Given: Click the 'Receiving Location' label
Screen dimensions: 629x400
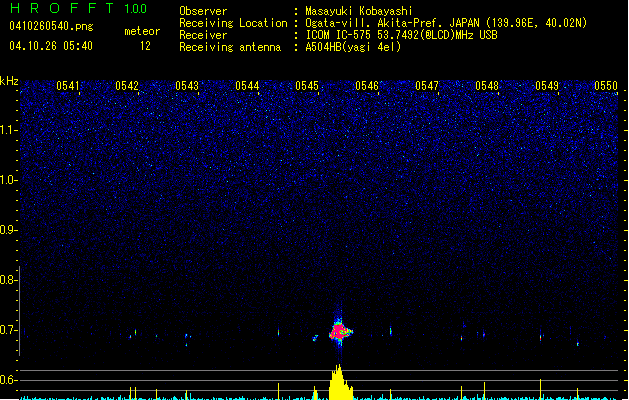Looking at the screenshot, I should coord(233,23).
